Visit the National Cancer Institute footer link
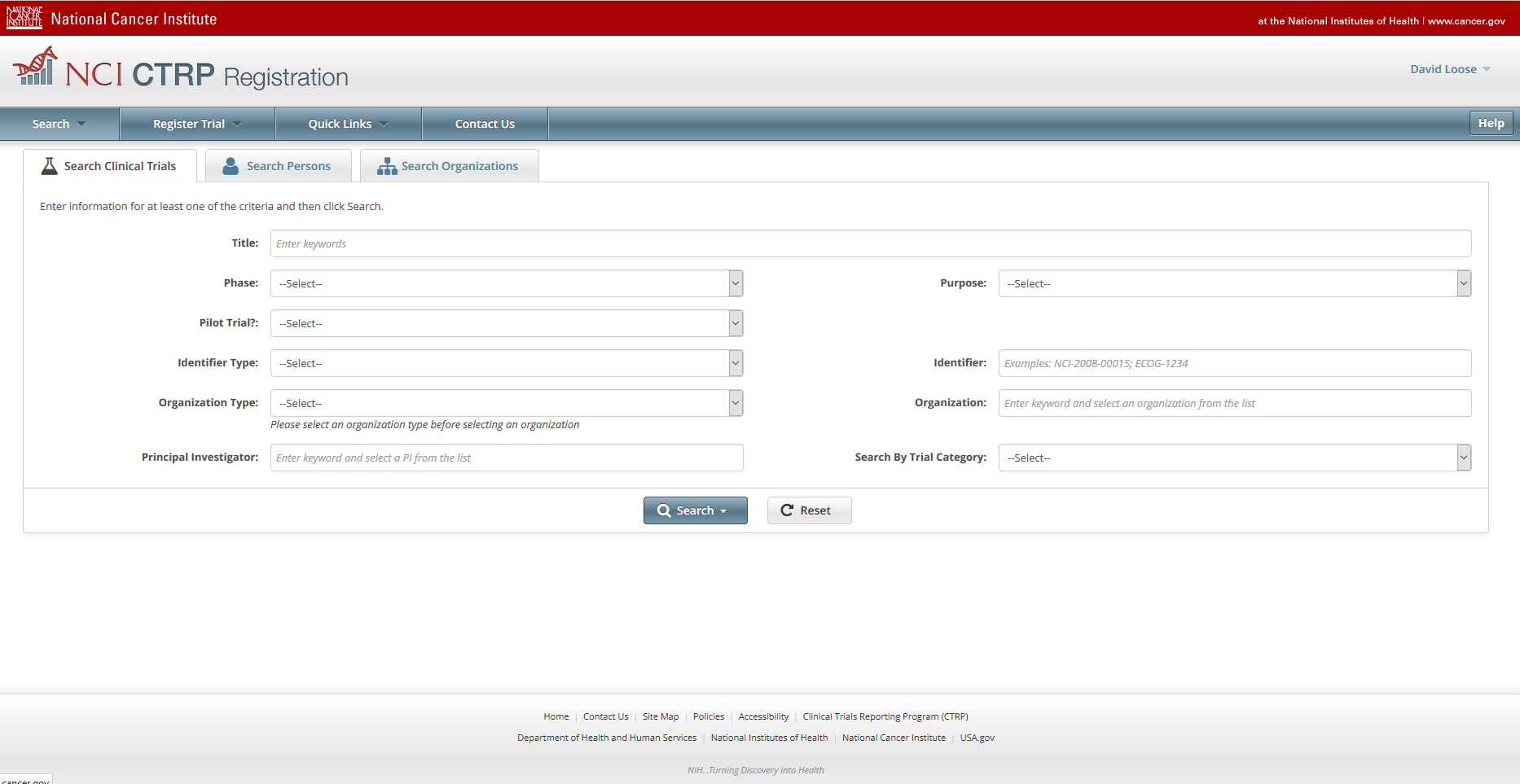The width and height of the screenshot is (1520, 784). click(894, 738)
